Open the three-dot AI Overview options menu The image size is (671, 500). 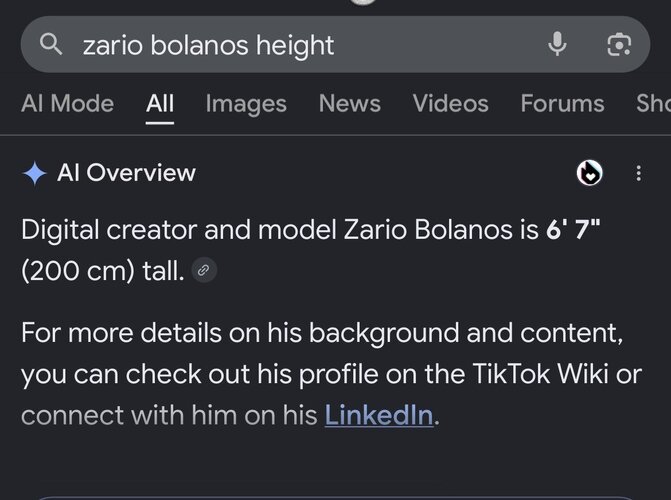tap(638, 173)
